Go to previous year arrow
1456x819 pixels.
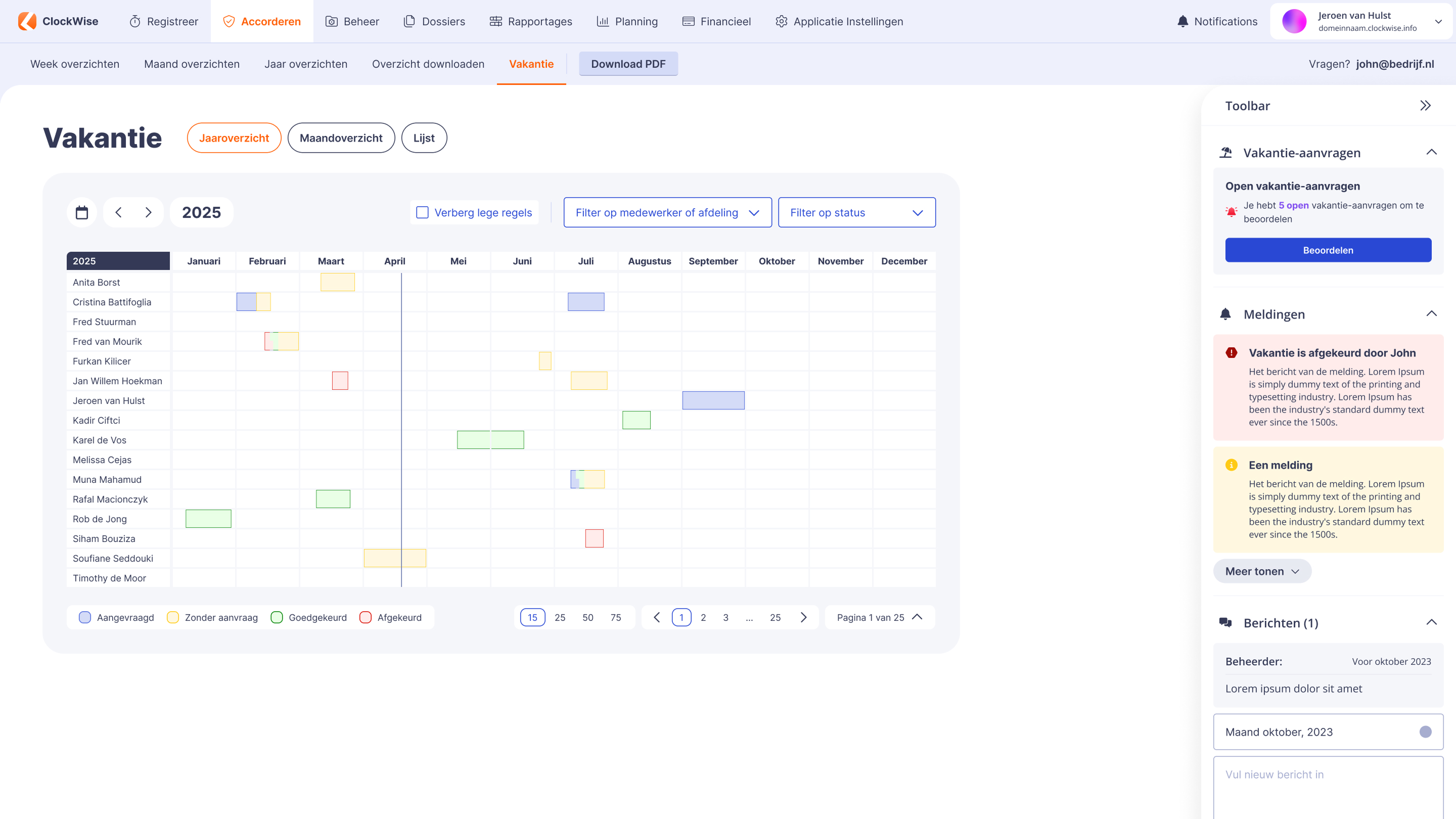coord(119,212)
